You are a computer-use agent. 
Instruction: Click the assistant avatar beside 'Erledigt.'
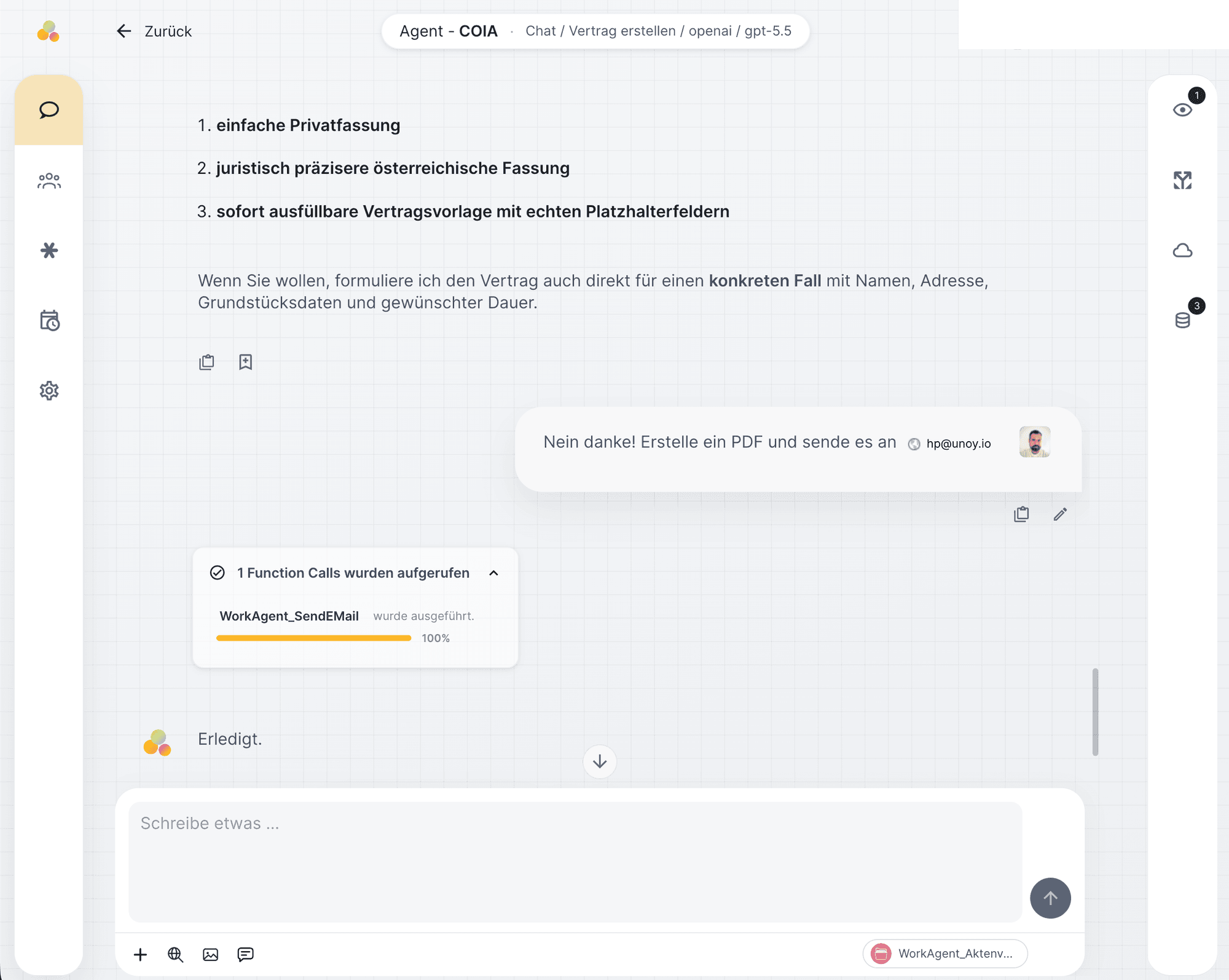coord(157,743)
